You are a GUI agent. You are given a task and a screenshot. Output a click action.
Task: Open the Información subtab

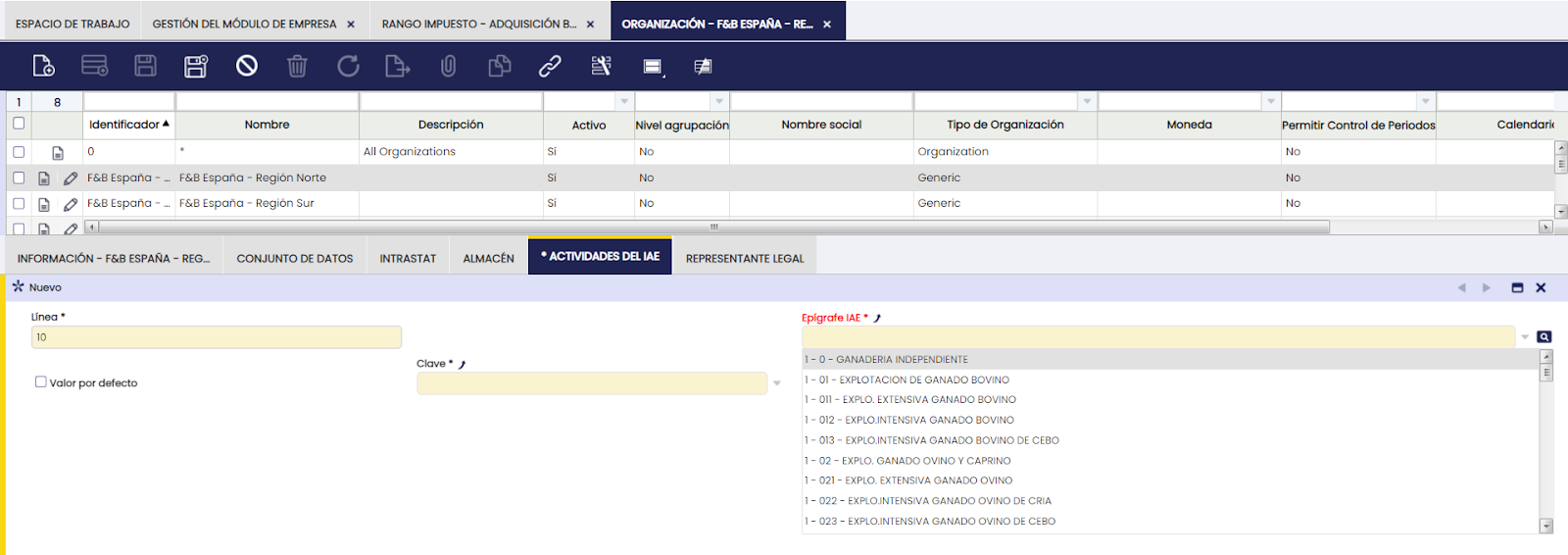click(114, 259)
